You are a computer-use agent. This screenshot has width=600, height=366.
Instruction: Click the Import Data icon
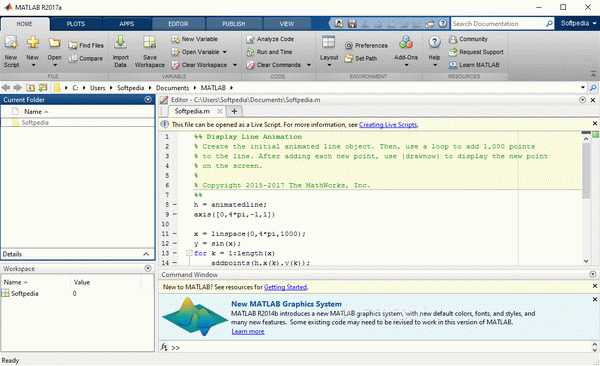120,42
